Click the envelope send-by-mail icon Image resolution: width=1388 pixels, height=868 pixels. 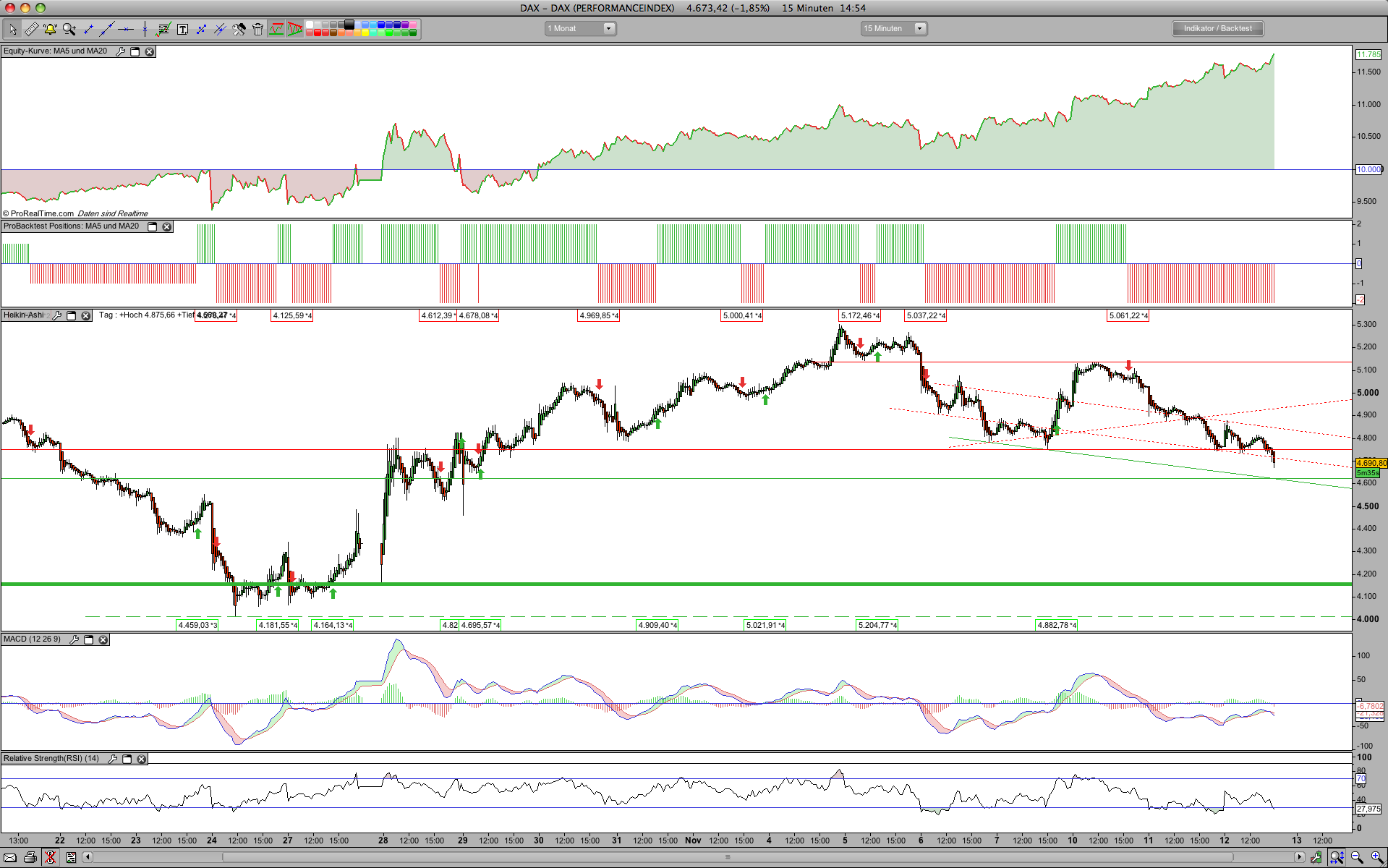coord(10,857)
